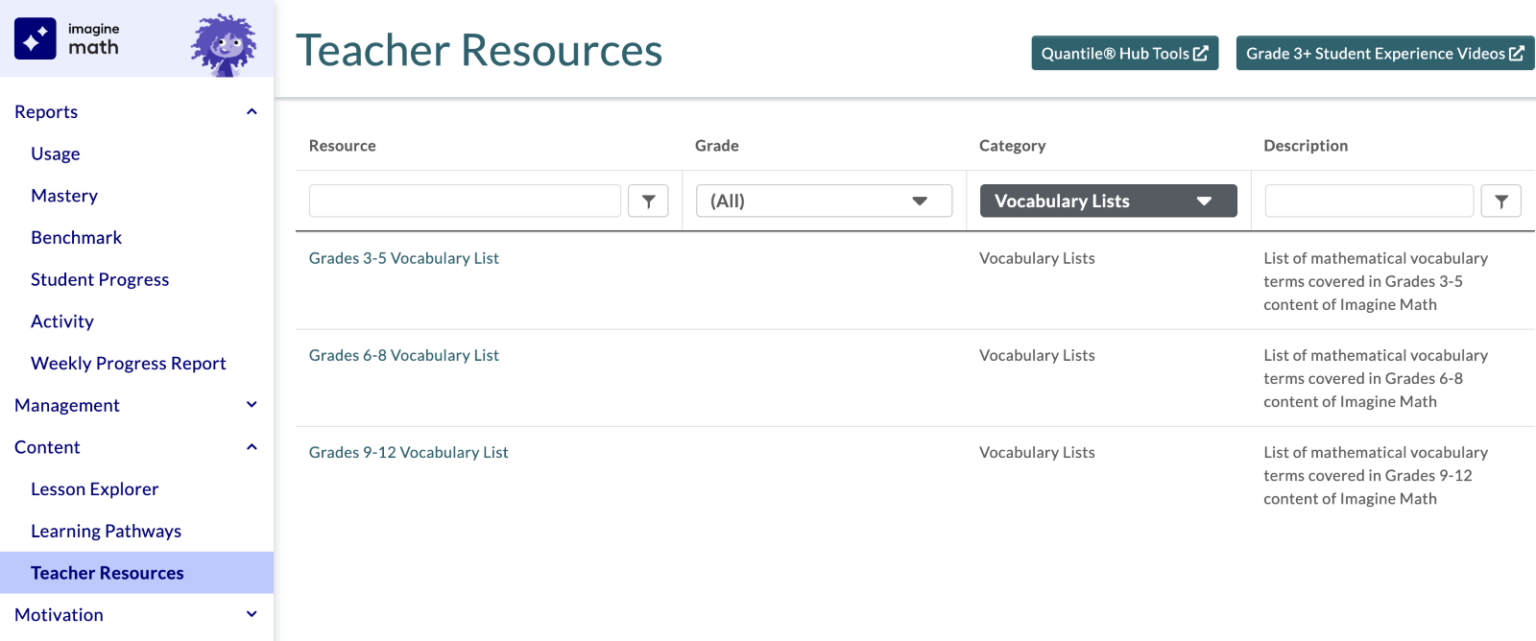This screenshot has height=641, width=1536.
Task: Collapse the Content sidebar section
Action: tap(251, 447)
